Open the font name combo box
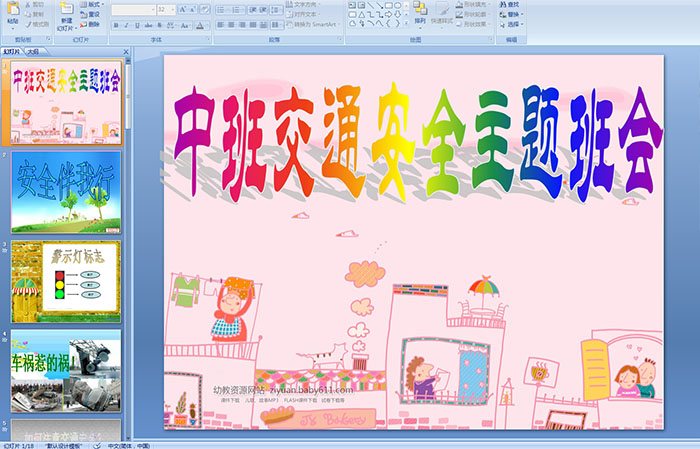Screen dimensions: 700x449 click(133, 9)
